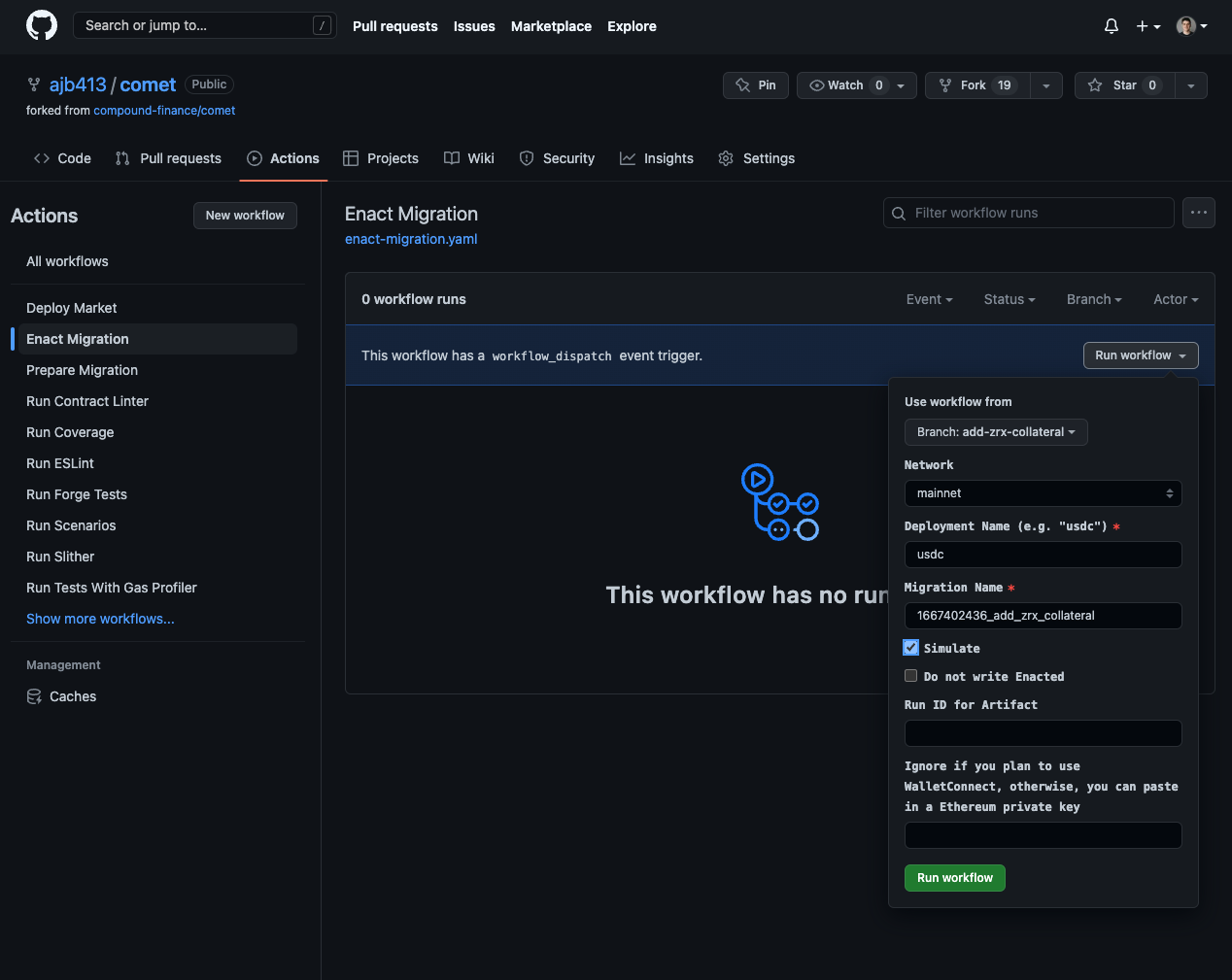Image resolution: width=1232 pixels, height=980 pixels.
Task: Select the Run Scenarios workflow
Action: click(157, 525)
